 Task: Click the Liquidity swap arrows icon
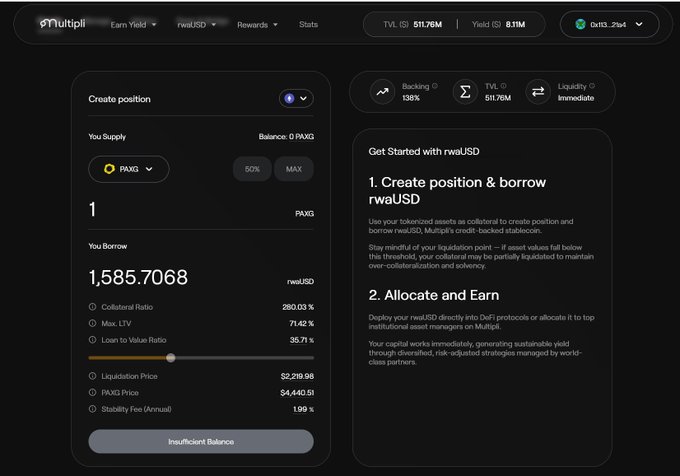click(538, 92)
